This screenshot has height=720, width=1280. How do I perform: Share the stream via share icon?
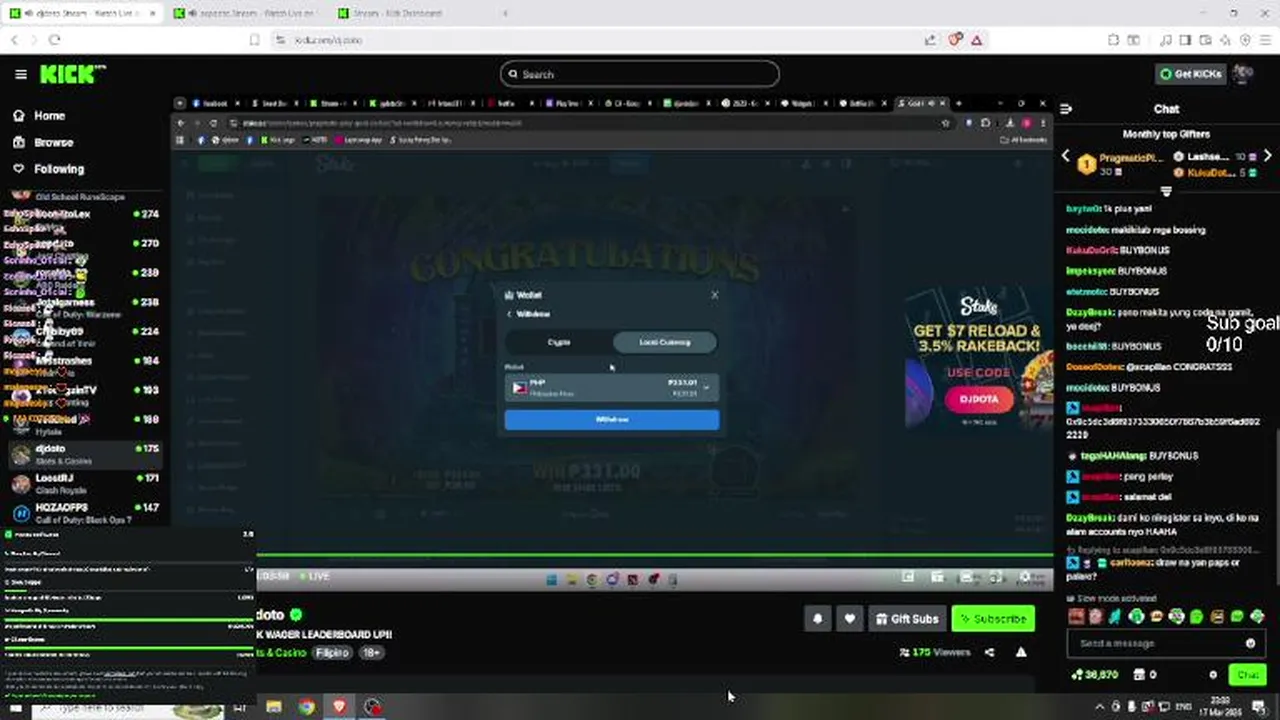coord(989,652)
